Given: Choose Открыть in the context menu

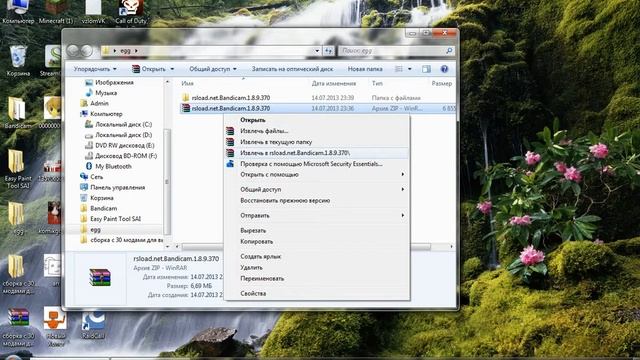Looking at the screenshot, I should (x=317, y=120).
